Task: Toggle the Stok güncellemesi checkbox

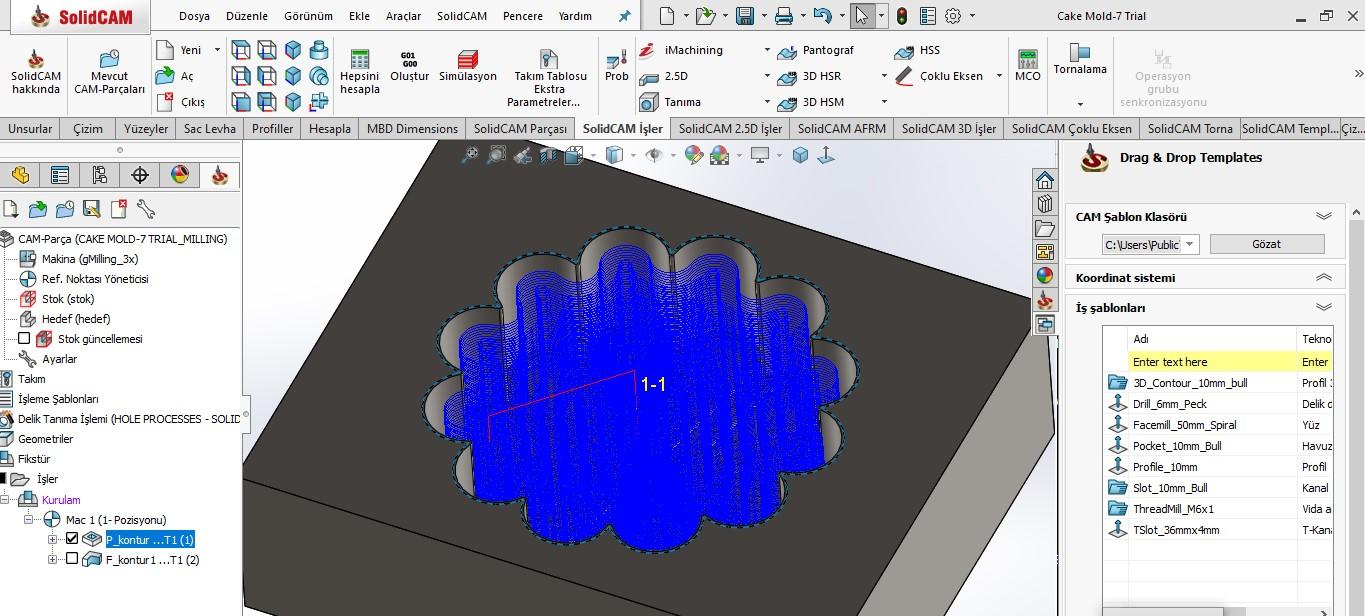Action: tap(25, 339)
